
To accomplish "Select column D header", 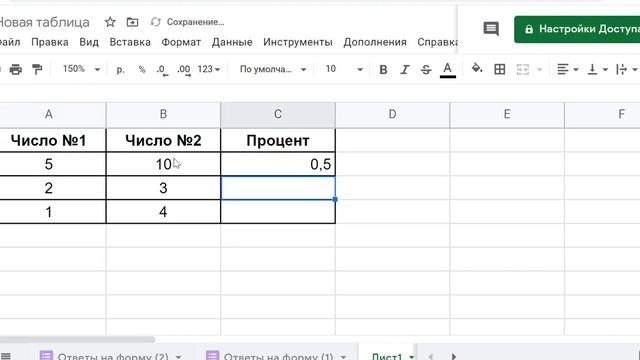I will click(393, 114).
